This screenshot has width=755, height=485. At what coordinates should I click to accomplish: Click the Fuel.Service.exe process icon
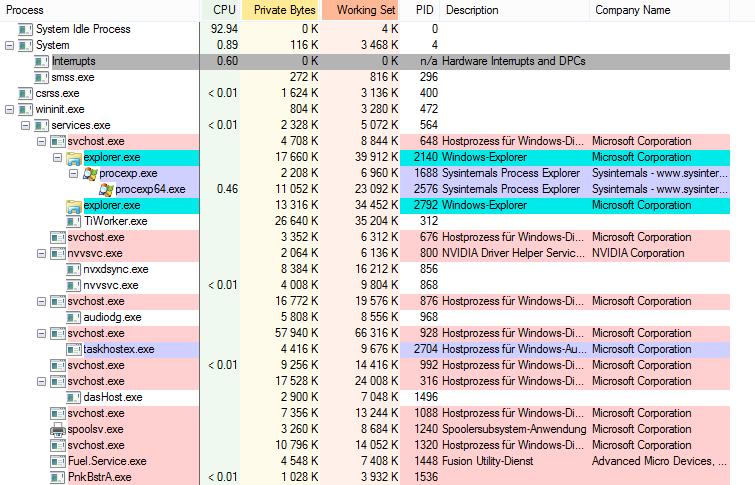pyautogui.click(x=58, y=461)
